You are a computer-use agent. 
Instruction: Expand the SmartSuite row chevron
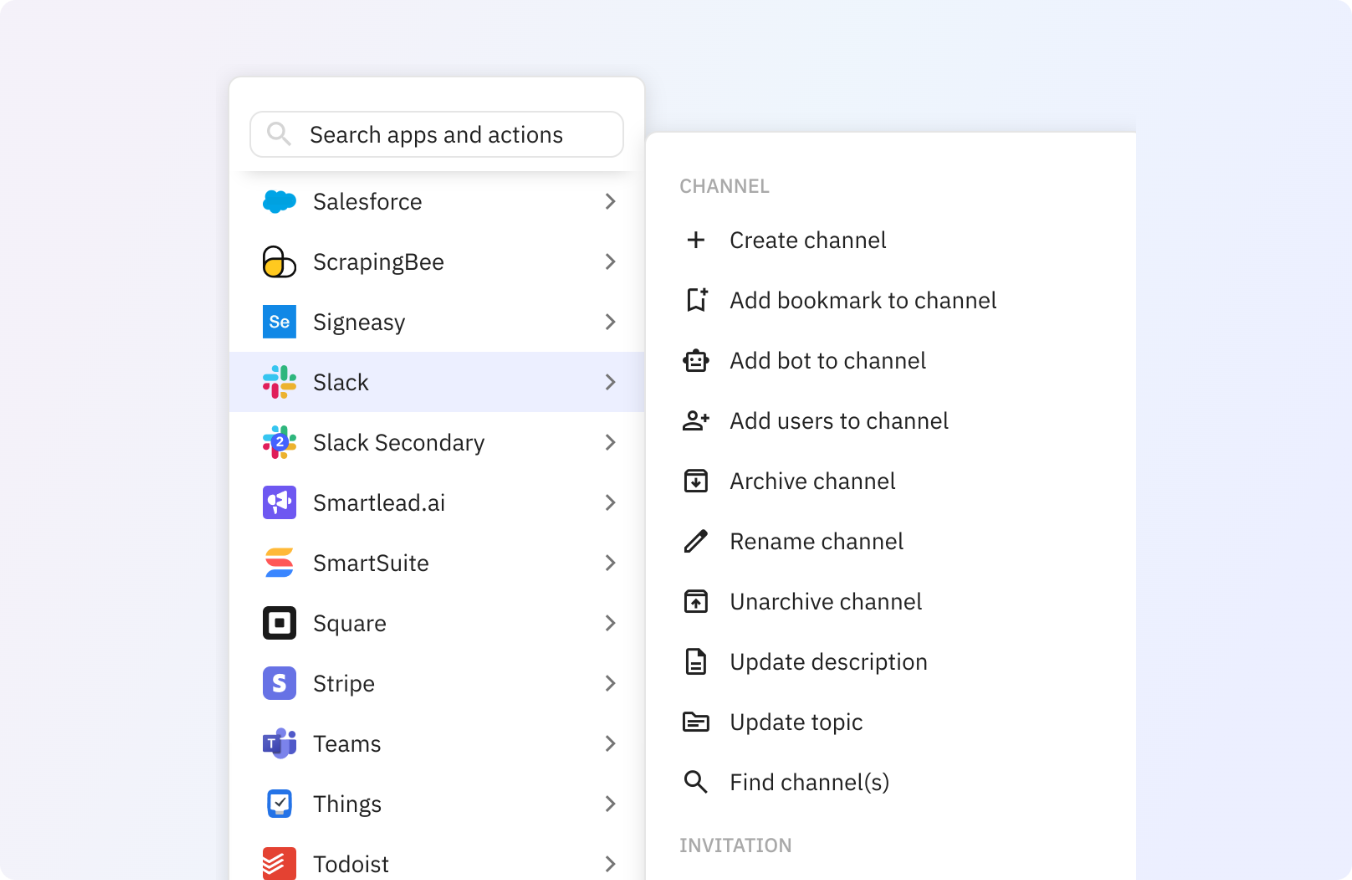point(610,563)
